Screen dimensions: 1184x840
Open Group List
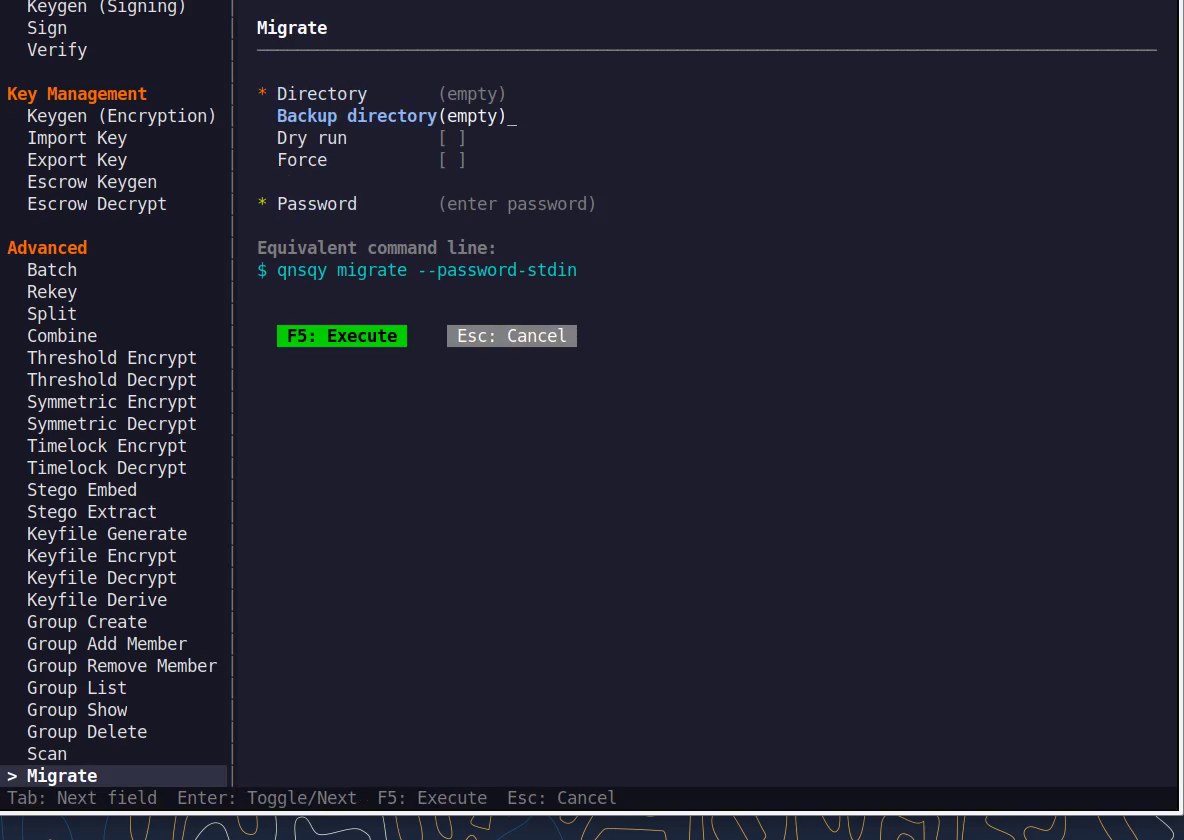tap(77, 687)
